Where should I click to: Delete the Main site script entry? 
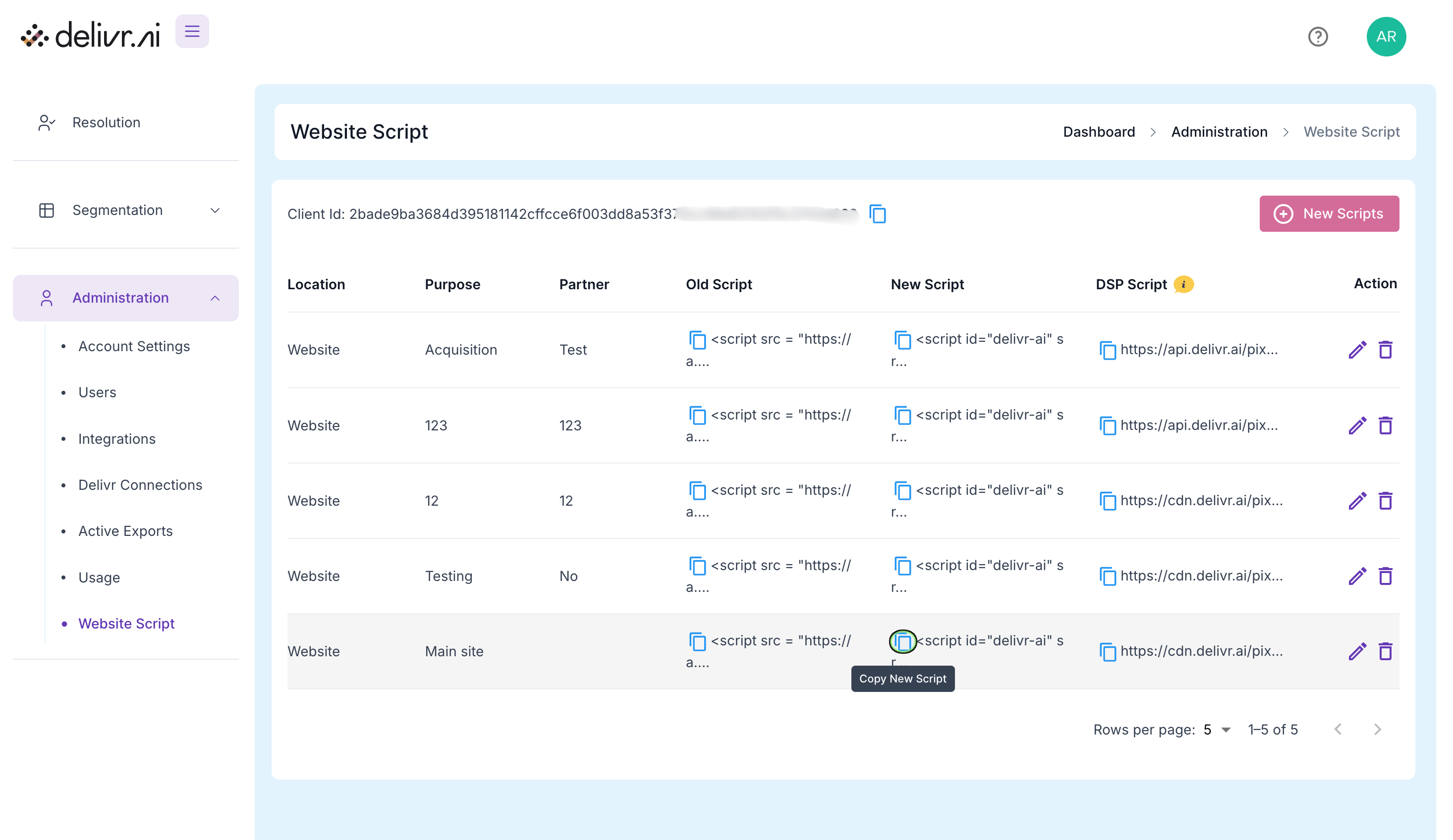click(1385, 652)
